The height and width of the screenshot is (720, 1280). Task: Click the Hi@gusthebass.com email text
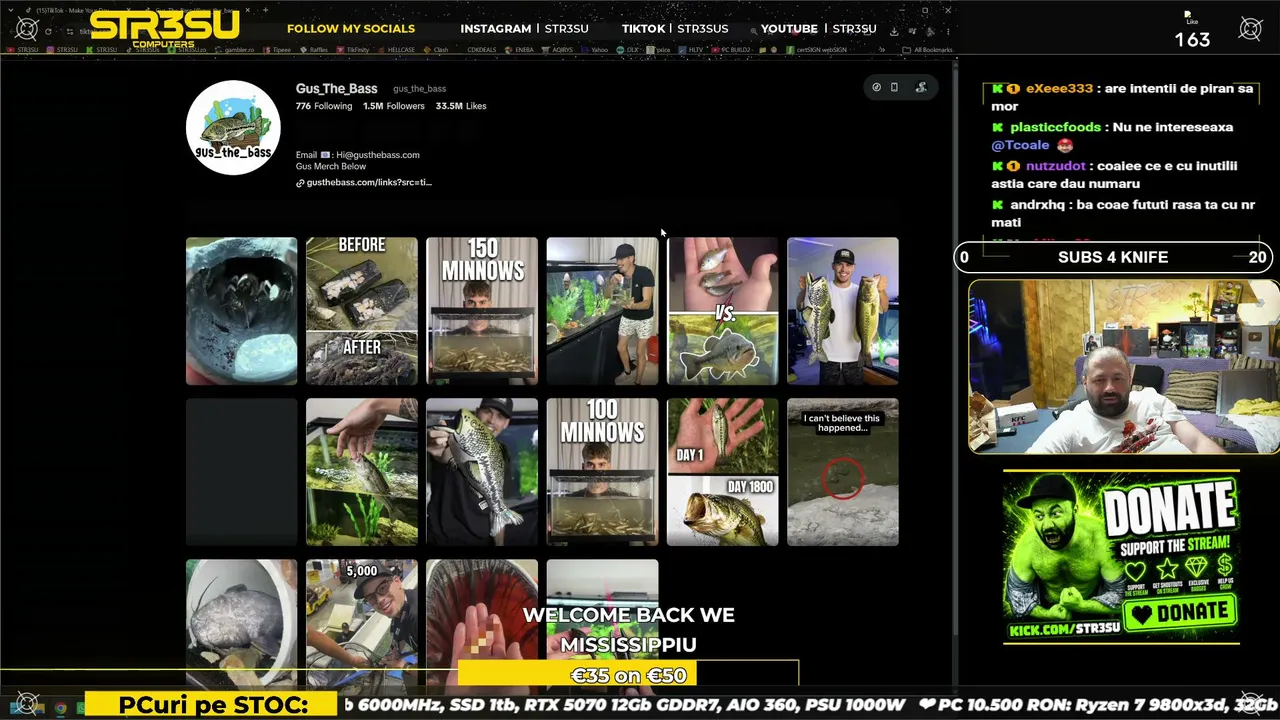pyautogui.click(x=378, y=155)
